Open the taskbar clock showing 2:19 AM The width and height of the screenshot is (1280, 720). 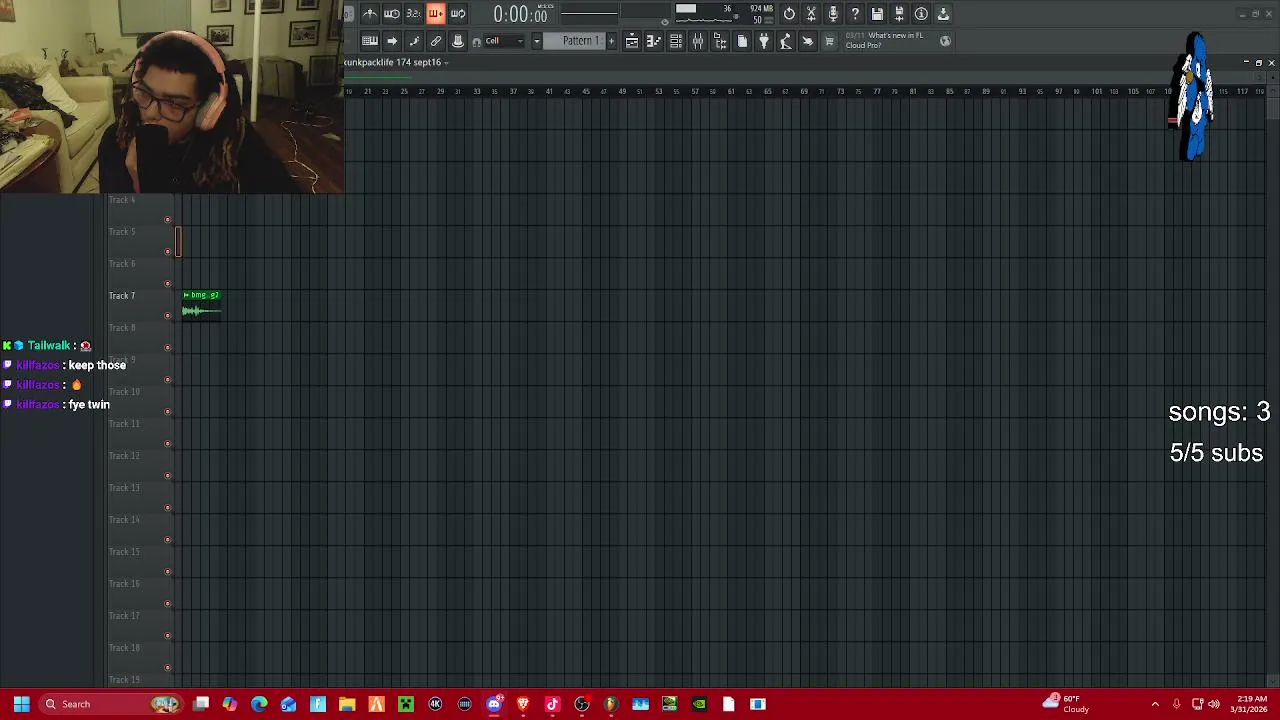click(x=1251, y=704)
